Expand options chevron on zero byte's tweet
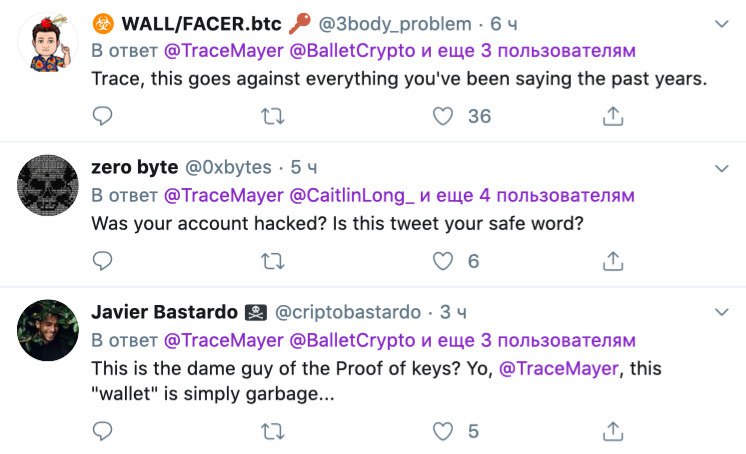746x454 pixels. [x=722, y=168]
